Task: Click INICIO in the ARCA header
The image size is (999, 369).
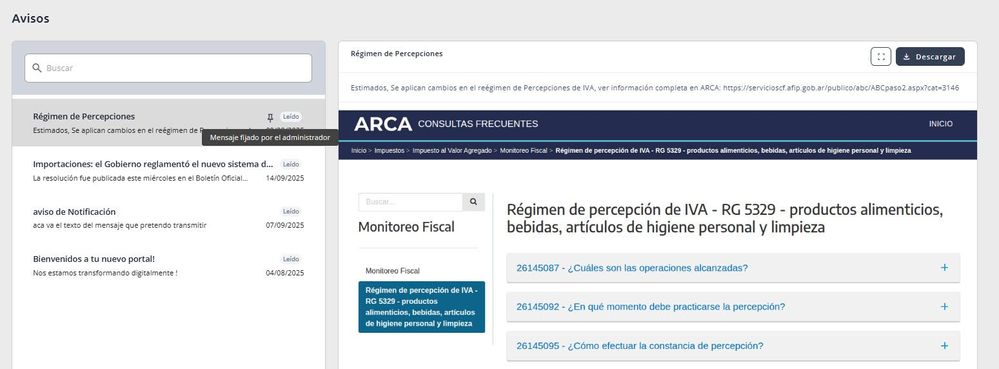Action: (940, 124)
